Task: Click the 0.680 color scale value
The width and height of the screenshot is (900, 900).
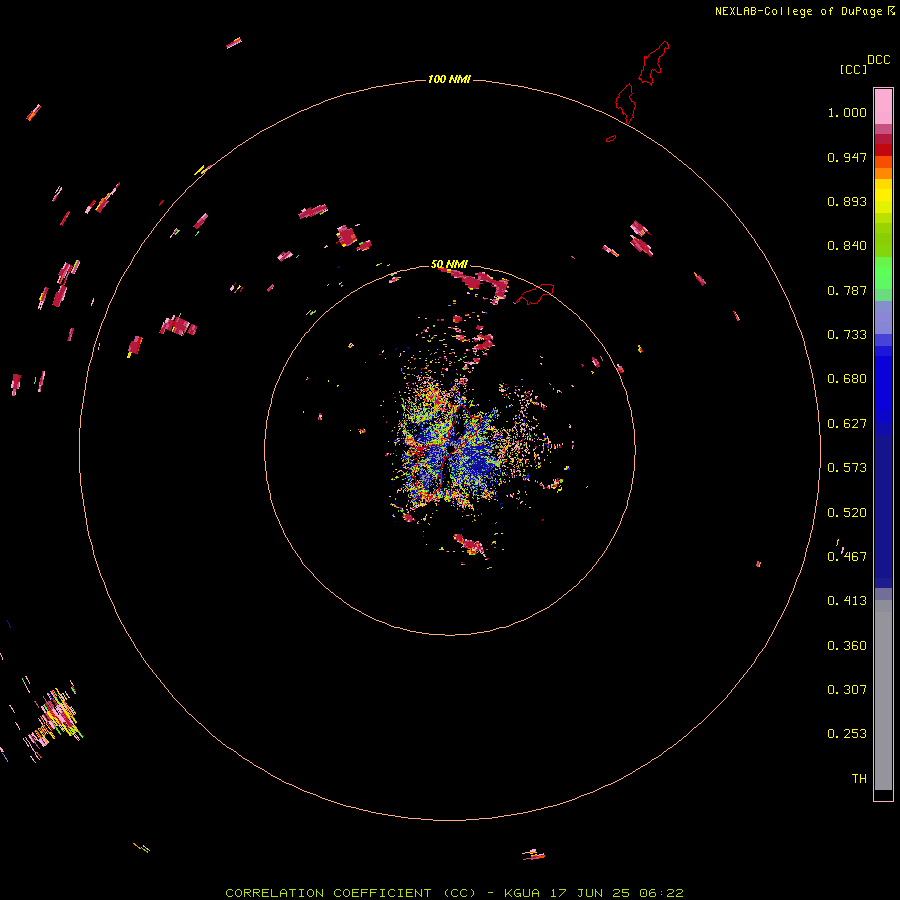Action: (x=847, y=379)
